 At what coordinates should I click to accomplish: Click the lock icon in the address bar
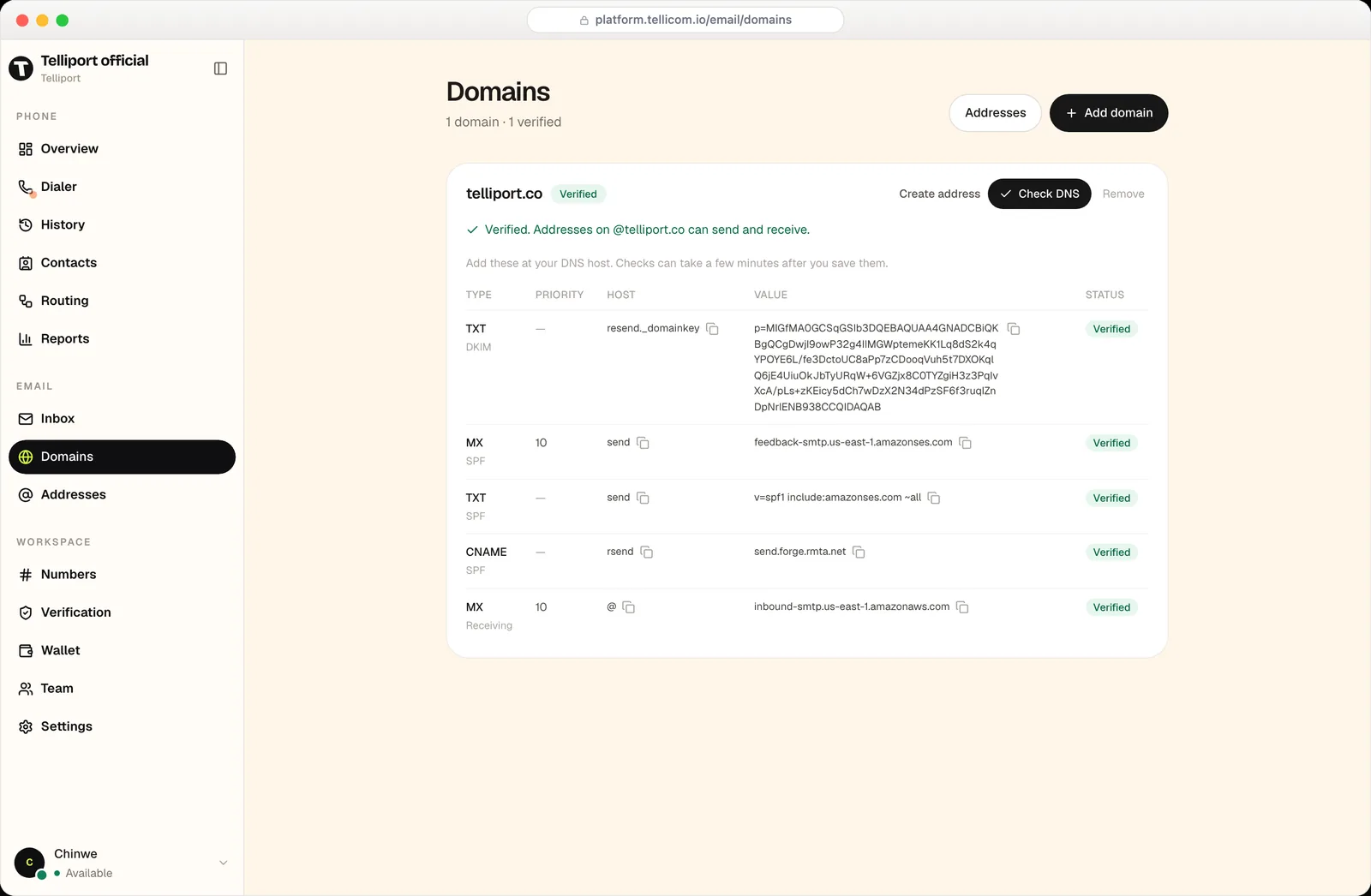tap(584, 20)
